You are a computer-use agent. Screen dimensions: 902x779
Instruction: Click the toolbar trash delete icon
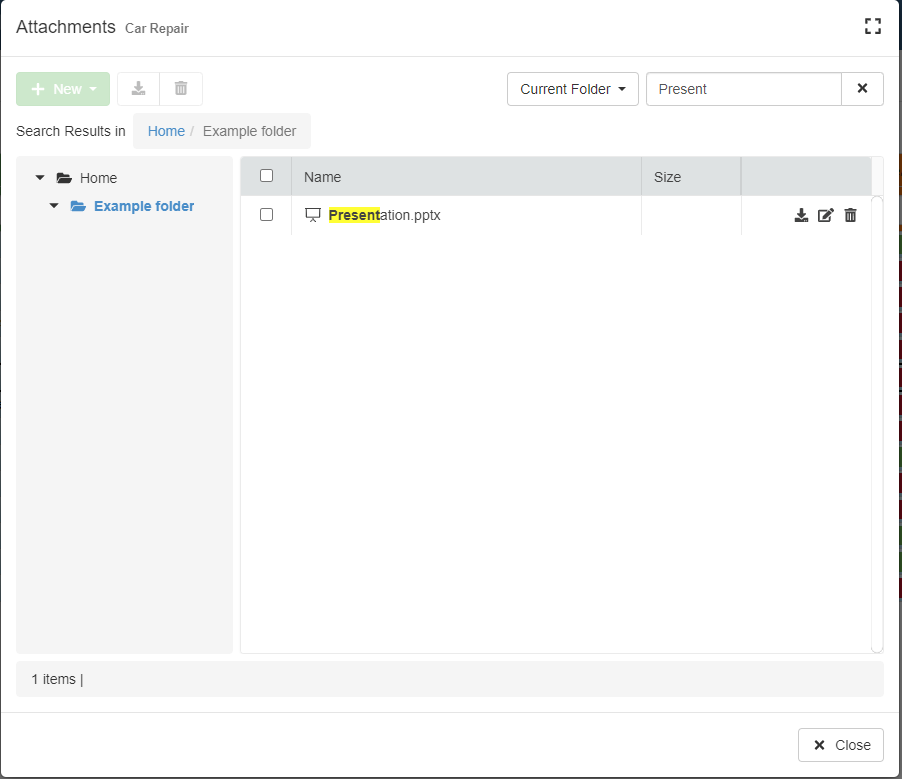[181, 89]
